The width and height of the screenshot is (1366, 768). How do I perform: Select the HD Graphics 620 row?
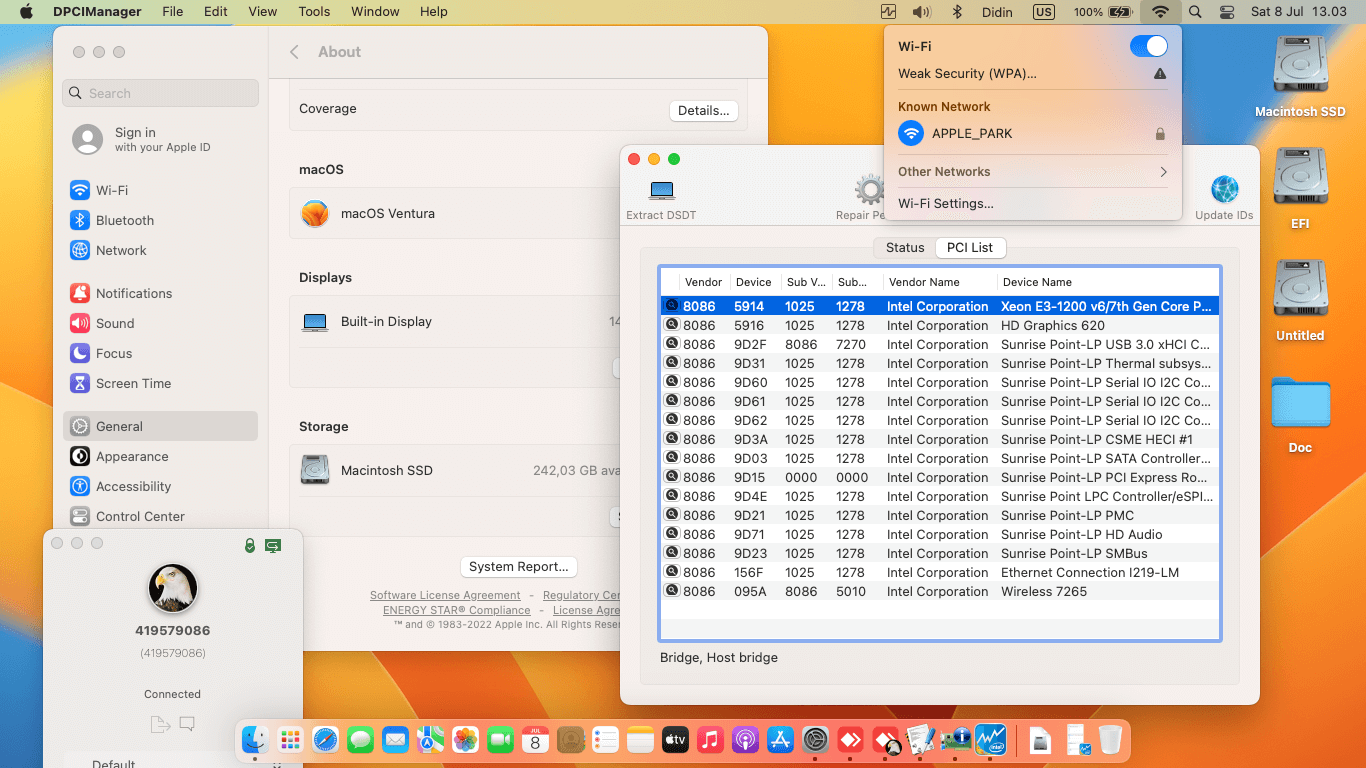tap(940, 325)
